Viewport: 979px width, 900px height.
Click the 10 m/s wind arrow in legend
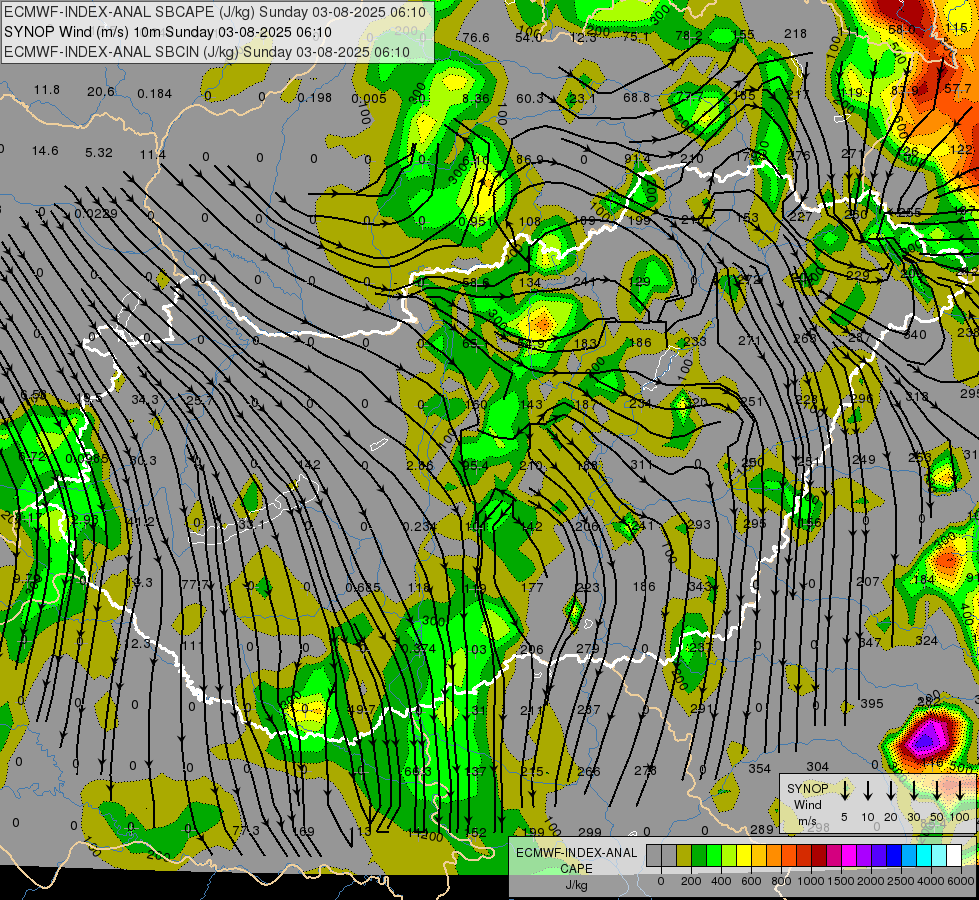coord(868,791)
